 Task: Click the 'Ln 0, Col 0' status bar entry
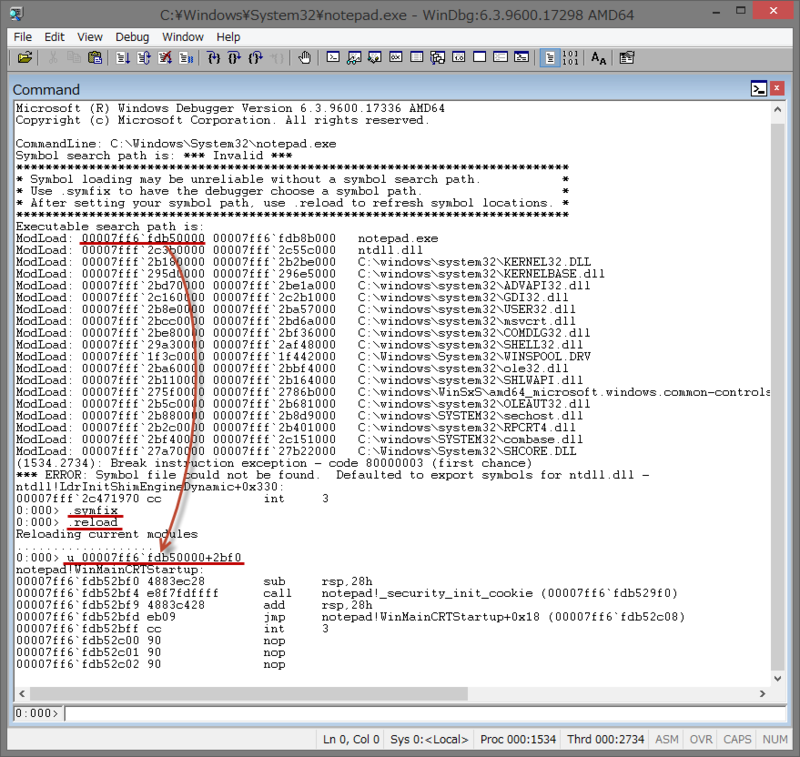[351, 739]
